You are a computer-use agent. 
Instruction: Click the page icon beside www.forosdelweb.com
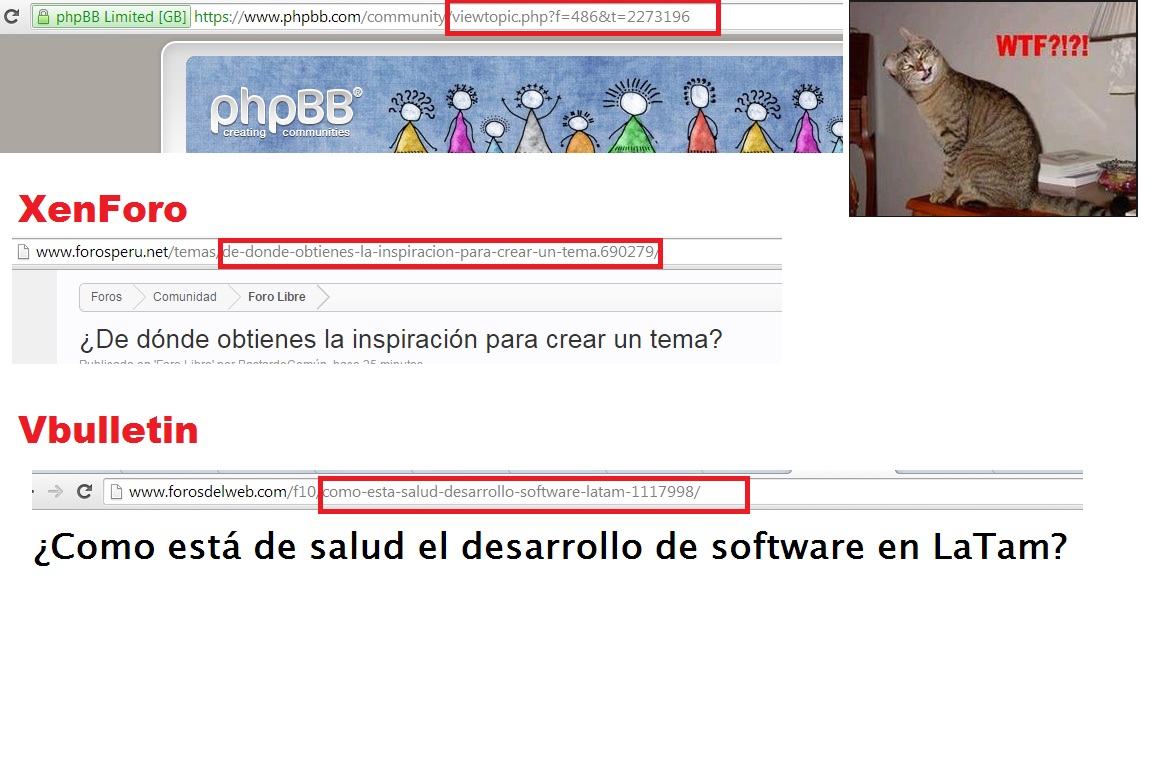116,491
